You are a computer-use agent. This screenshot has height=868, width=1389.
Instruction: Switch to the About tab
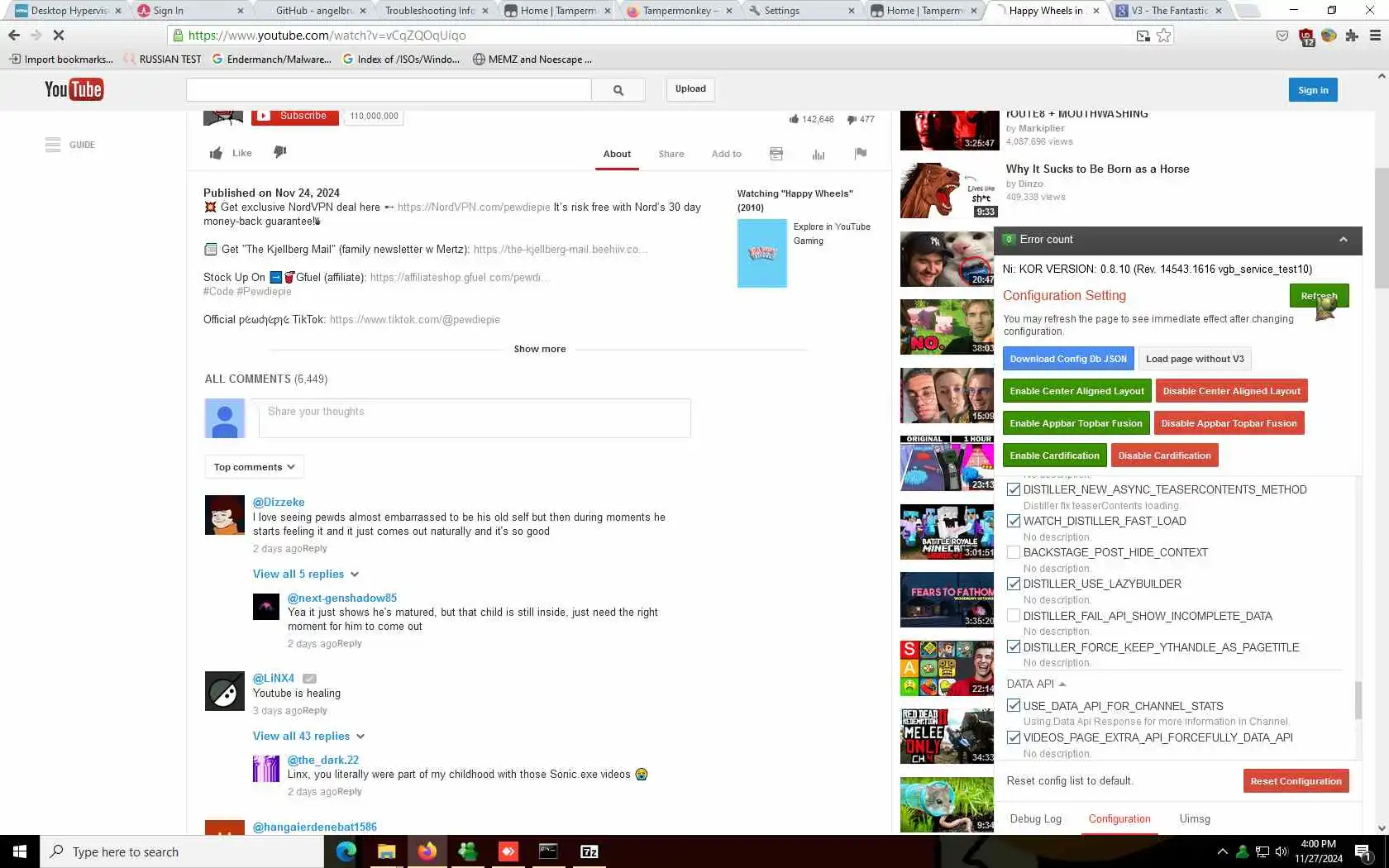coord(617,155)
